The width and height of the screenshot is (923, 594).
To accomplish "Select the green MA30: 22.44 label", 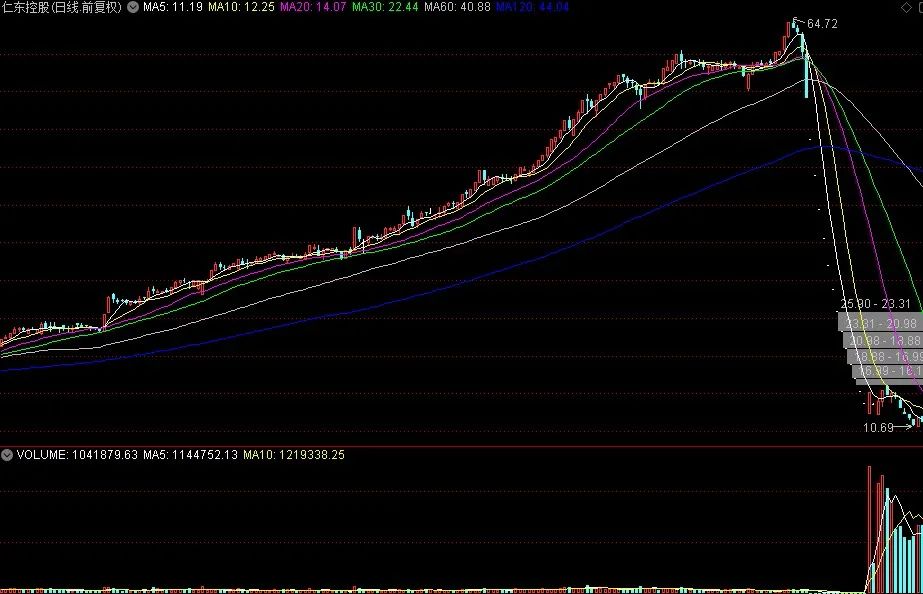I will (x=385, y=7).
